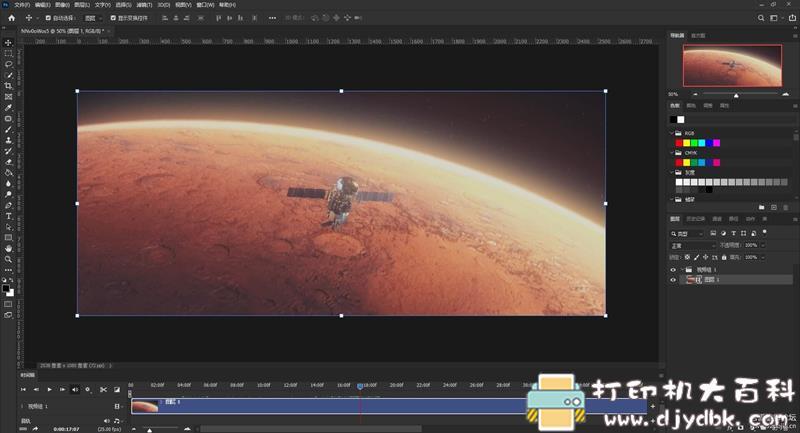
Task: Toggle the layer filter on/off switch
Action: [764, 233]
